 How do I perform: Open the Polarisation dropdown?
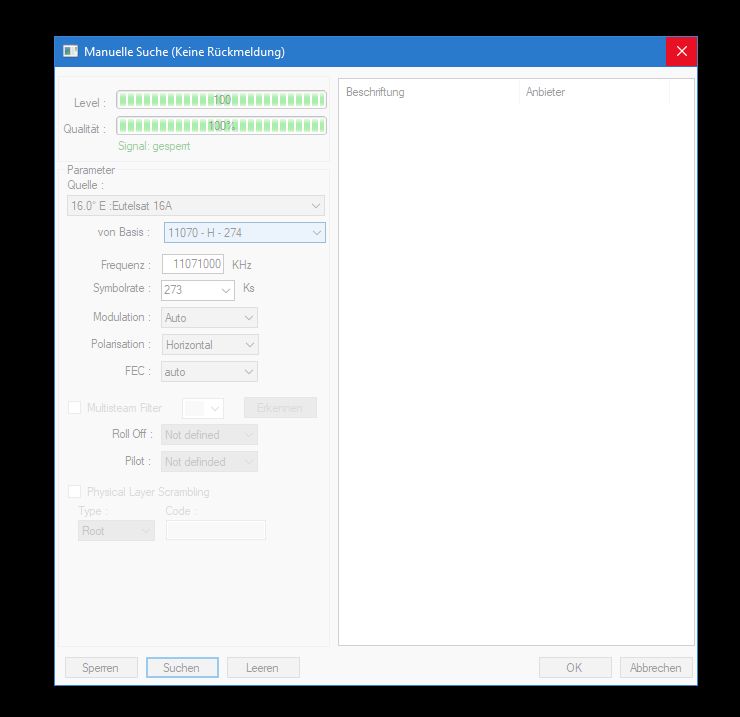click(209, 345)
